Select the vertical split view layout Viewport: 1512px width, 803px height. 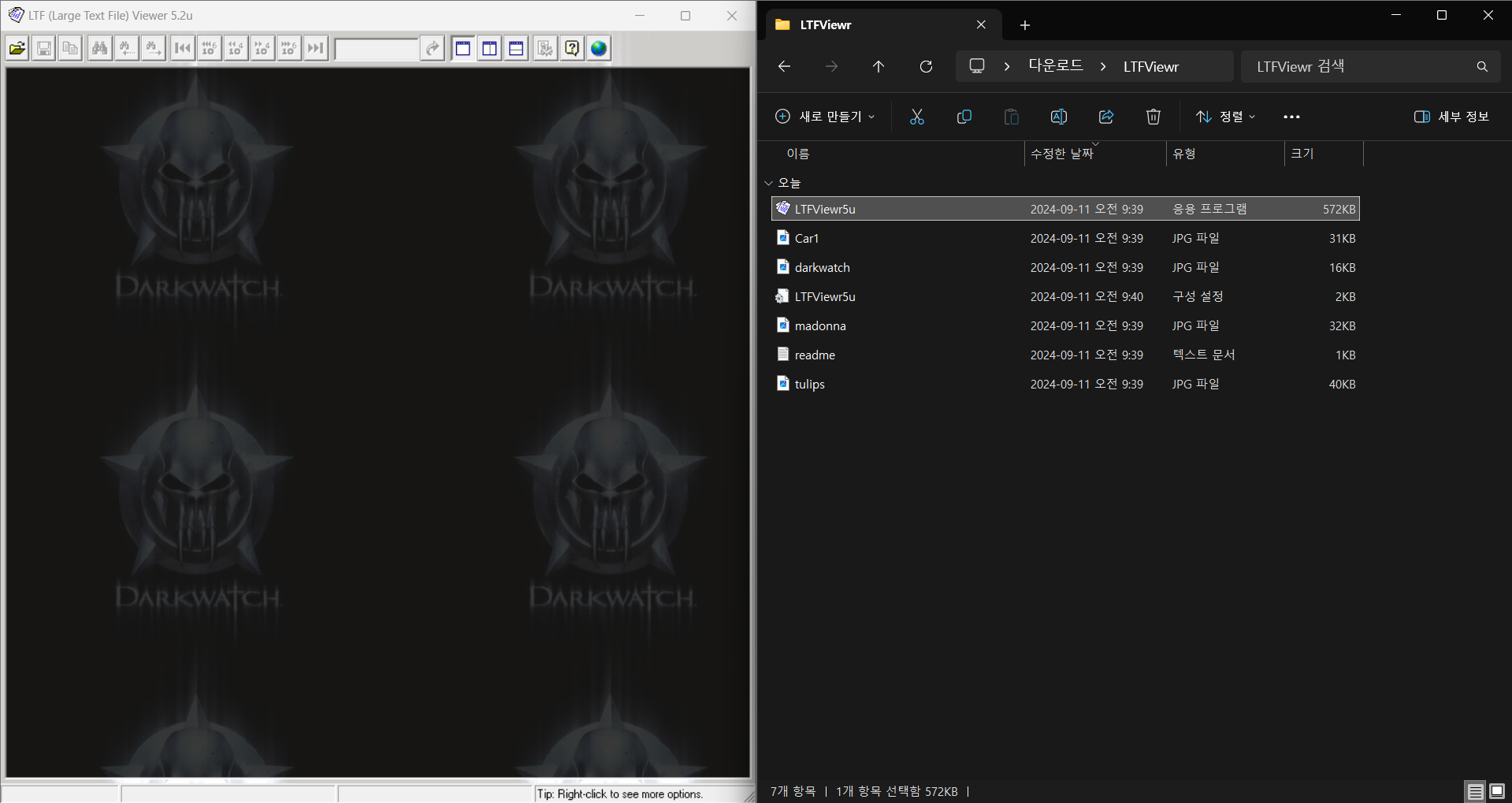[489, 49]
